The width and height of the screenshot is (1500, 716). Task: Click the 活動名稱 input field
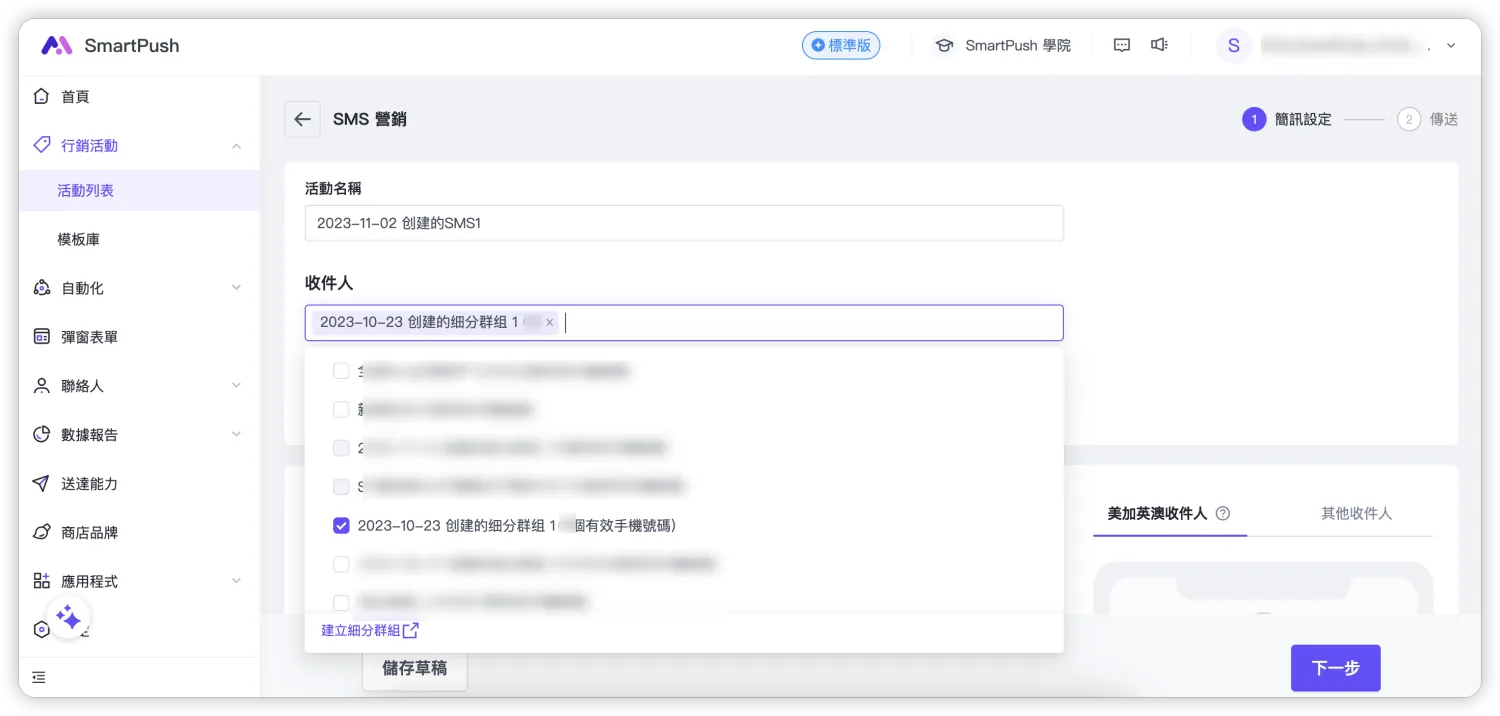point(684,223)
